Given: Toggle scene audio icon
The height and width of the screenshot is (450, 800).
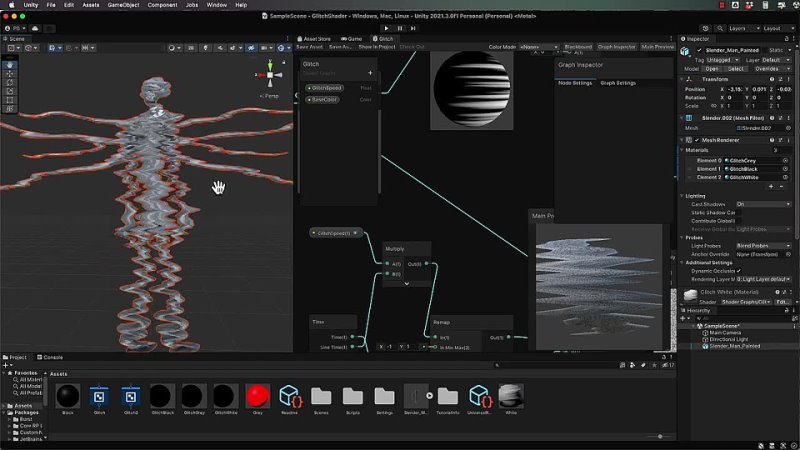Looking at the screenshot, I should [x=220, y=47].
